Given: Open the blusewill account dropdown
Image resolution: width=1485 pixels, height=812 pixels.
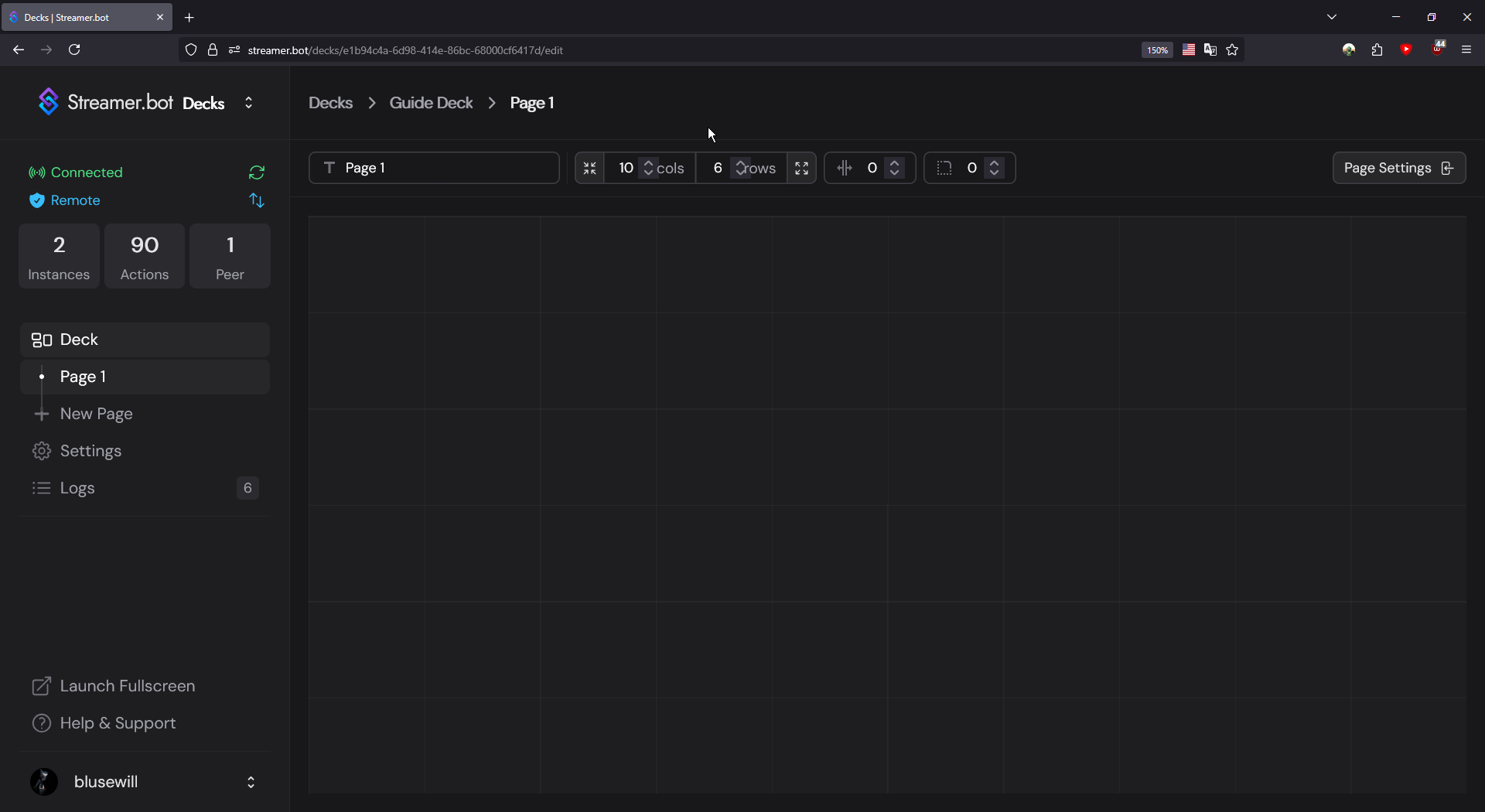Looking at the screenshot, I should (251, 782).
